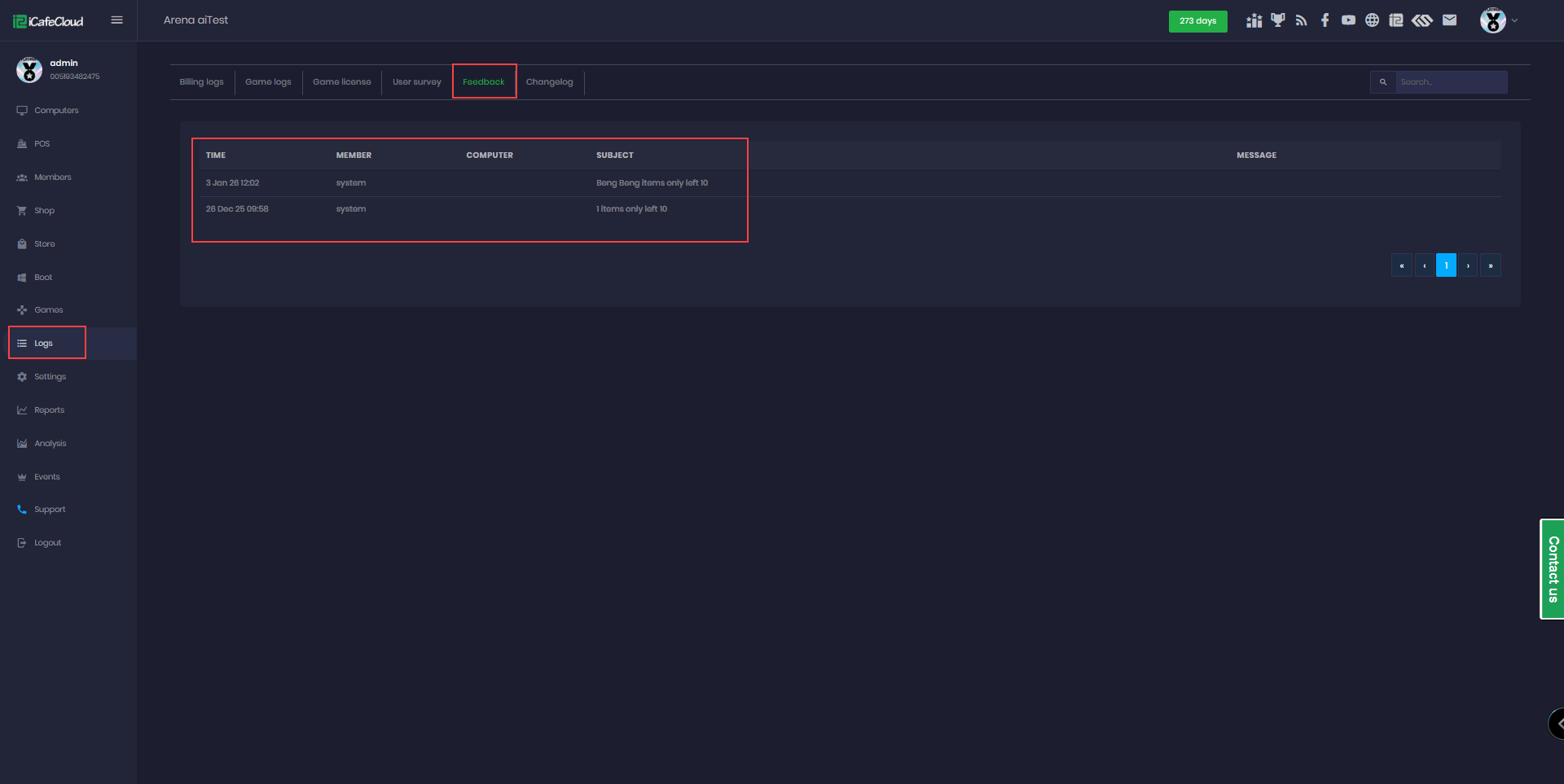
Task: Go to the last page of pagination
Action: click(1490, 265)
